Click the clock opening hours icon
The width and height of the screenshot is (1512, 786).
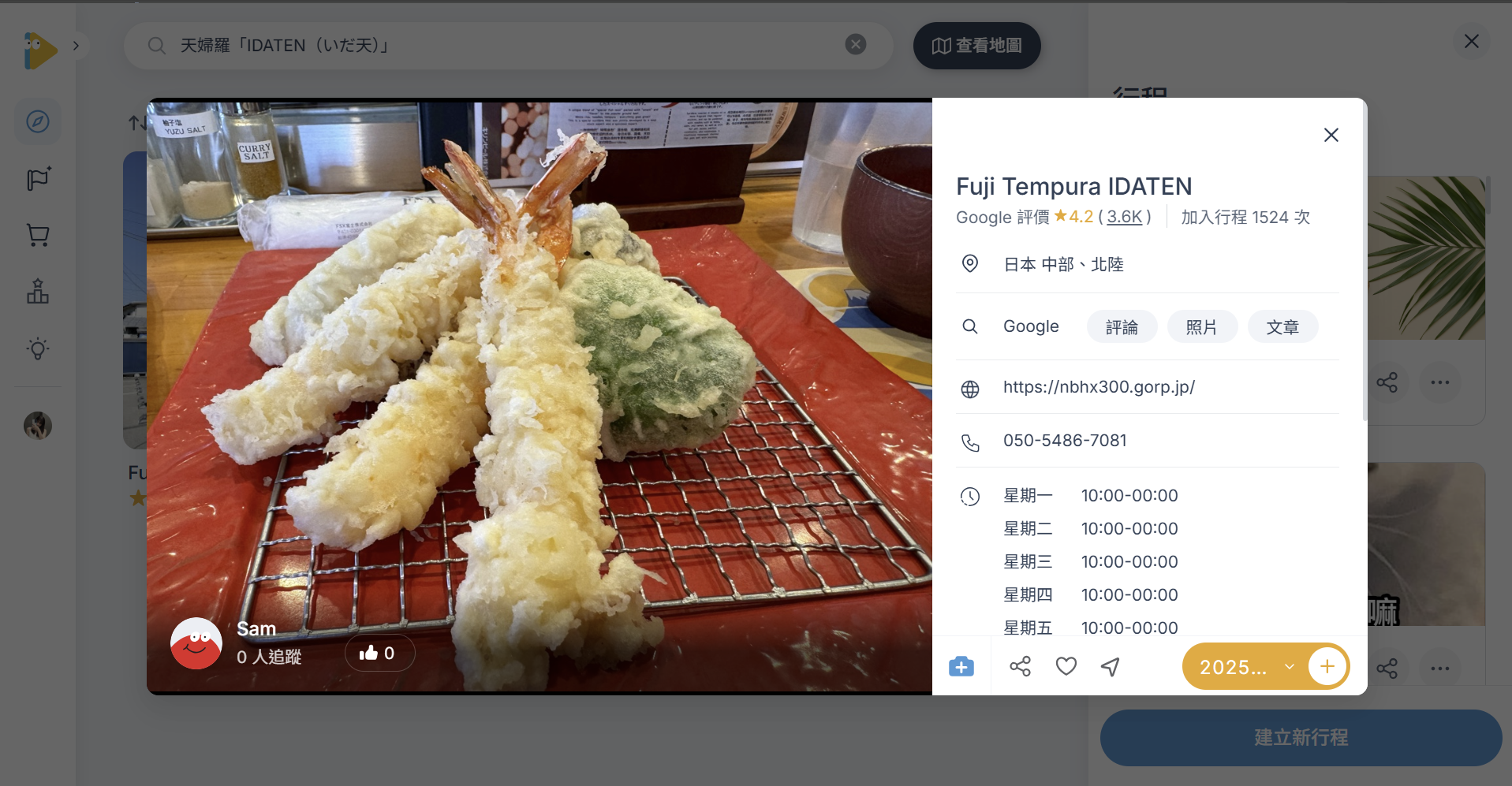coord(970,496)
